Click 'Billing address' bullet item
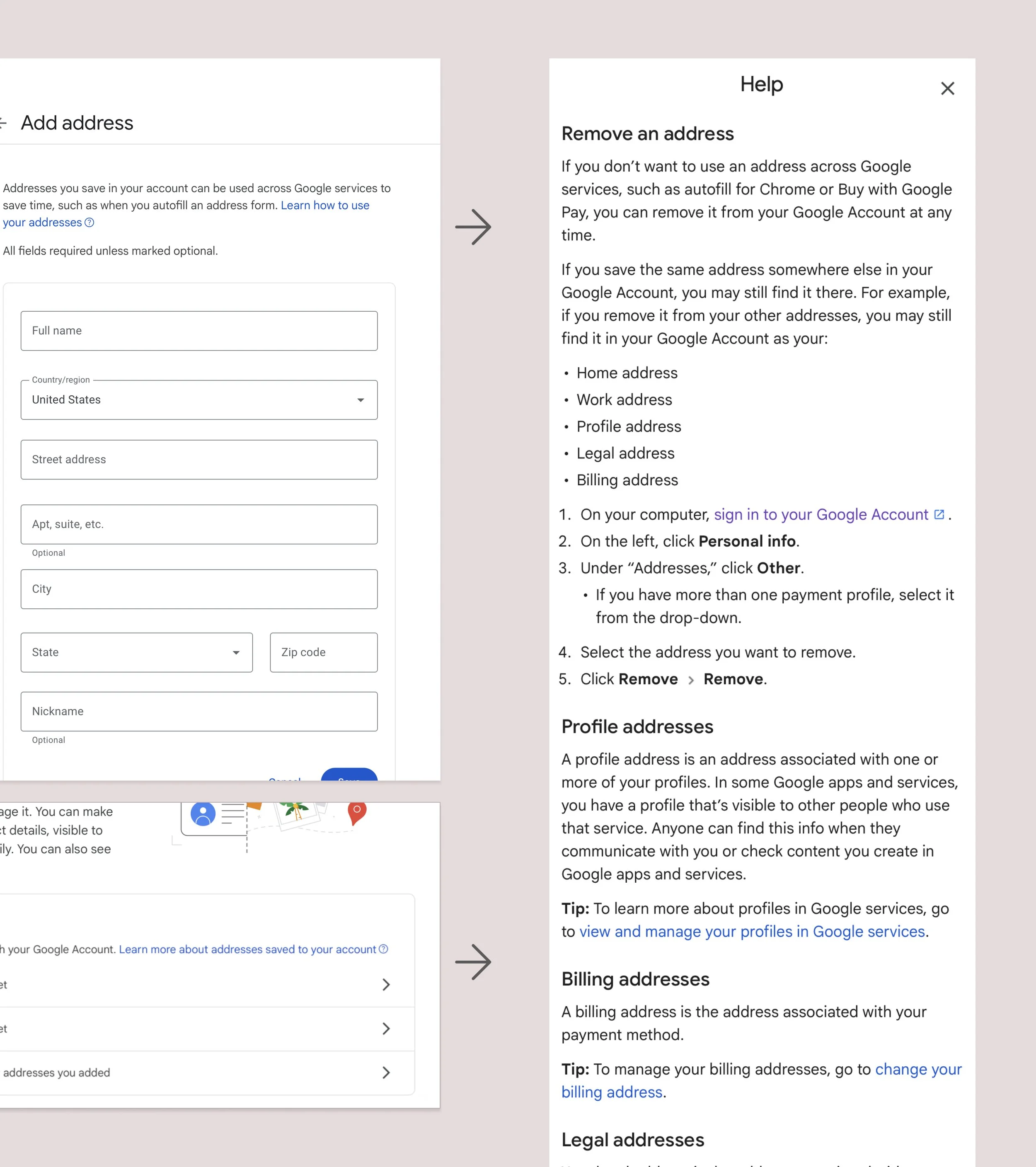The image size is (1036, 1167). click(x=627, y=480)
